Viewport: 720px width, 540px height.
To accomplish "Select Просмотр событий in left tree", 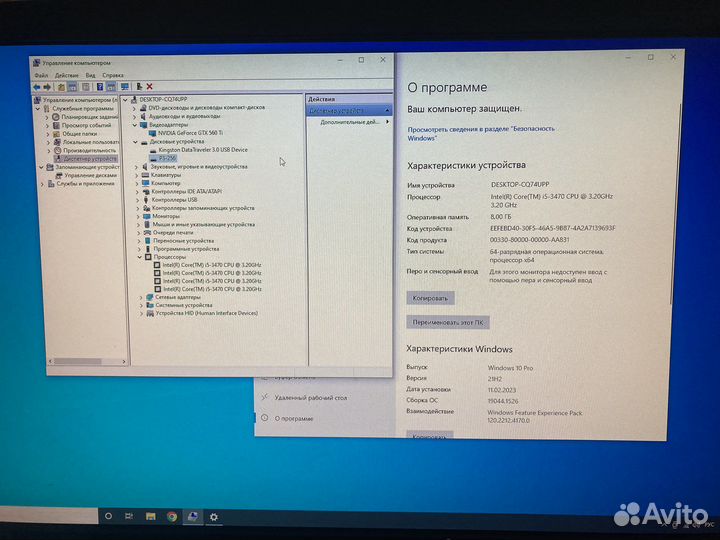I will pyautogui.click(x=86, y=125).
